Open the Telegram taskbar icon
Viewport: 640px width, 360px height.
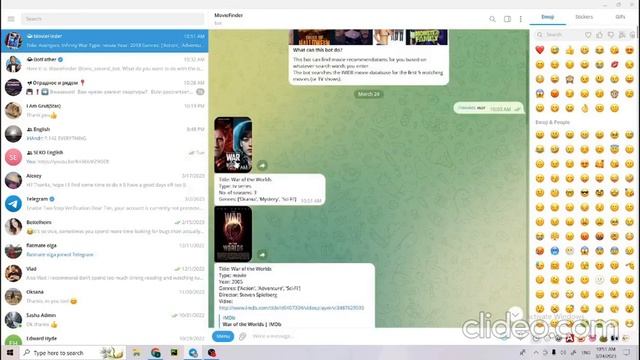pos(193,353)
